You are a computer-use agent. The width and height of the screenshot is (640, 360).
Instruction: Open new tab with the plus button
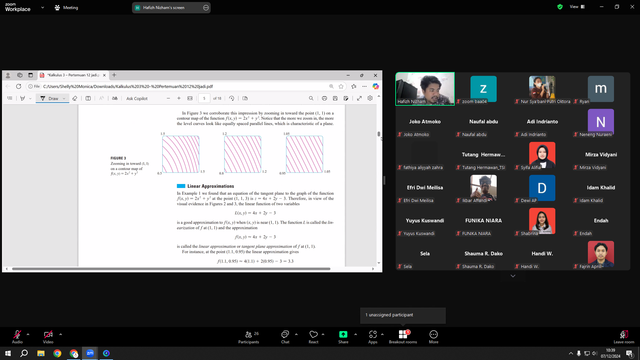(x=114, y=75)
